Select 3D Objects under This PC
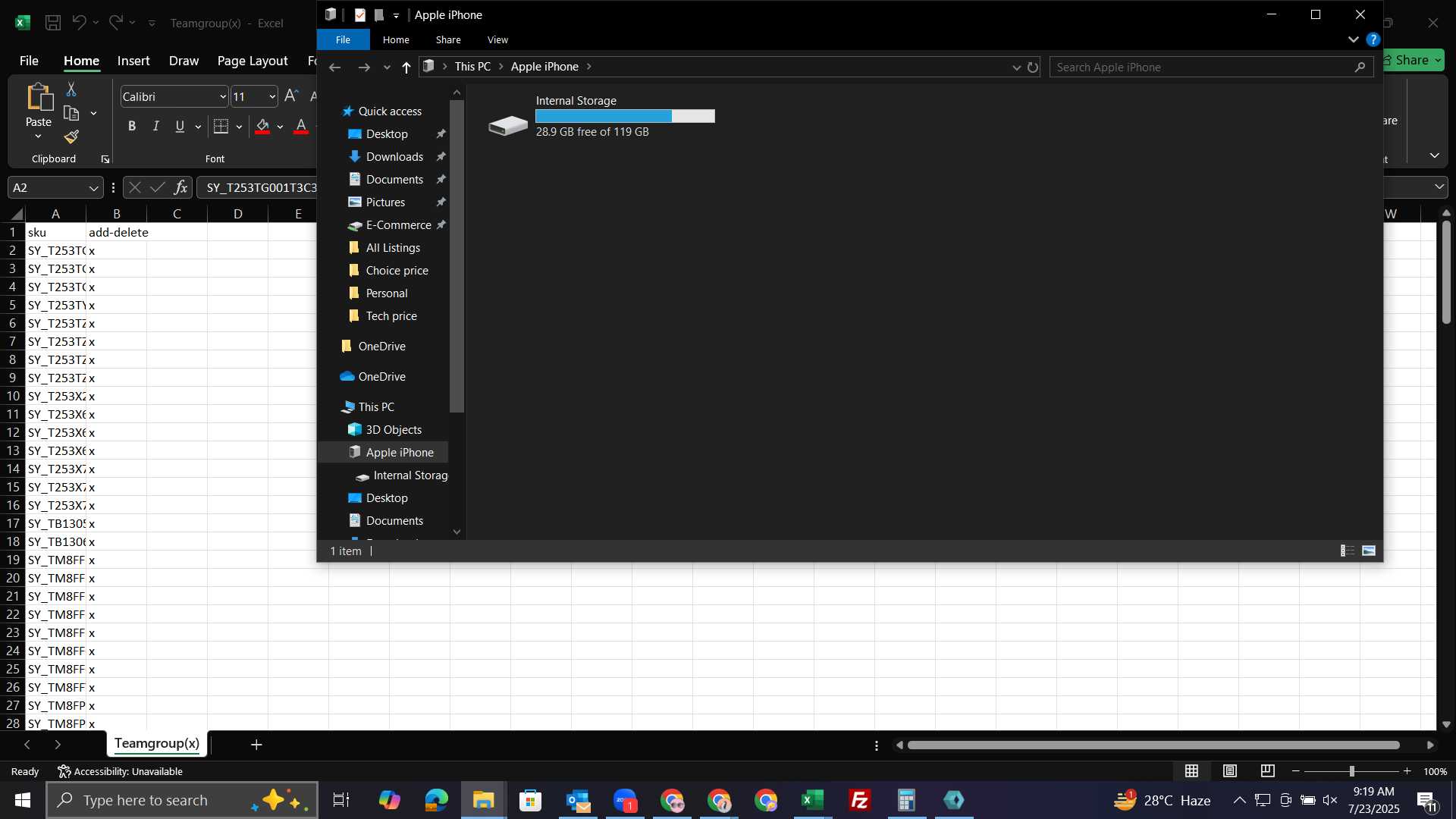The height and width of the screenshot is (819, 1456). click(x=394, y=430)
